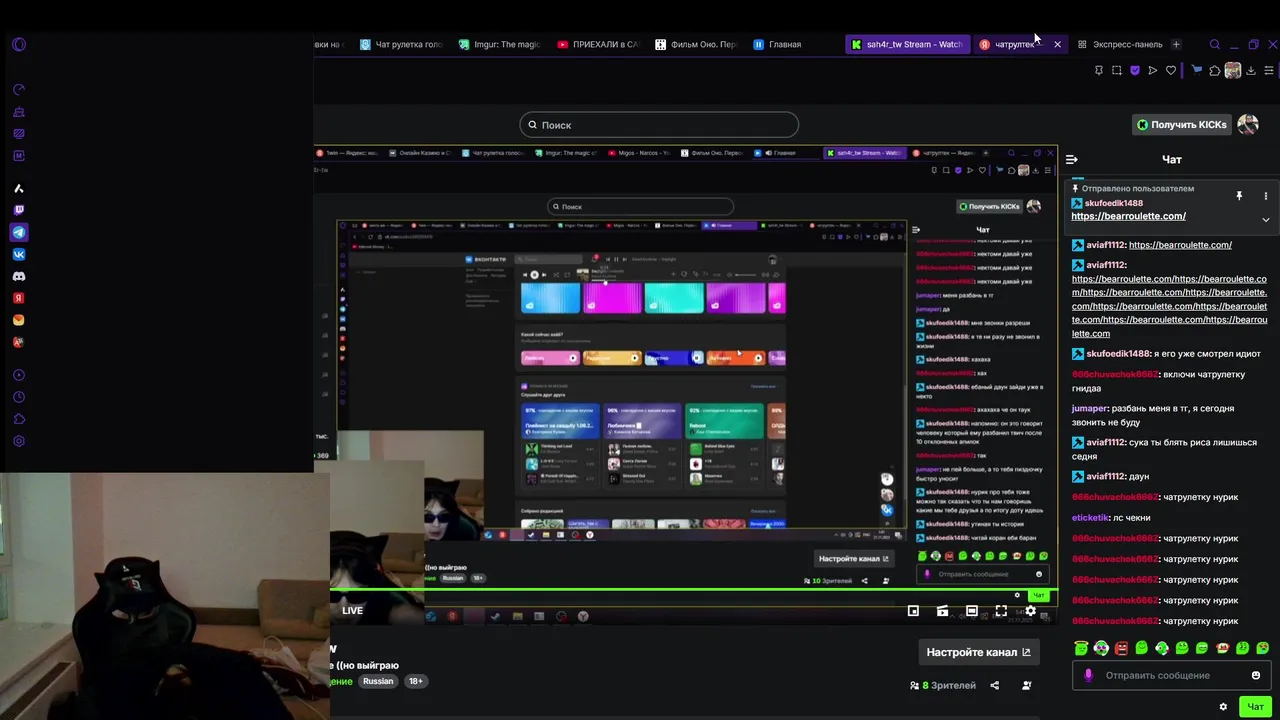Click username jumaper in chat

(1090, 408)
